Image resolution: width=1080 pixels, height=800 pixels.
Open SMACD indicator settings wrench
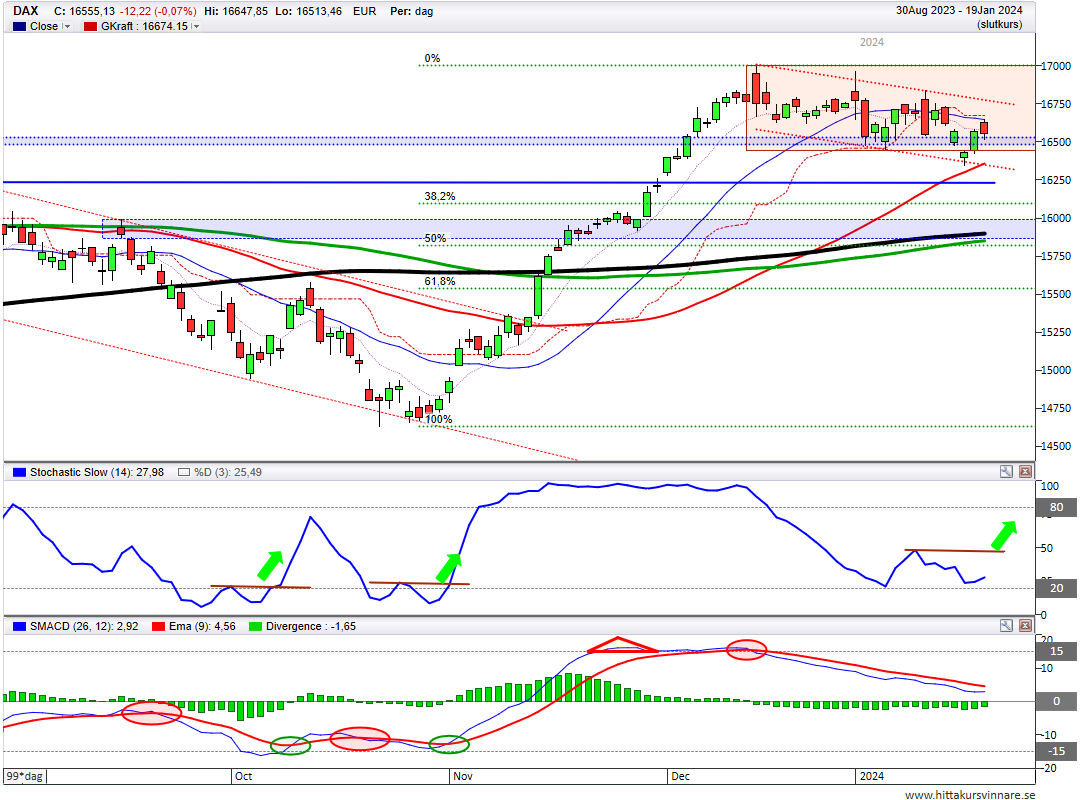pos(1006,626)
